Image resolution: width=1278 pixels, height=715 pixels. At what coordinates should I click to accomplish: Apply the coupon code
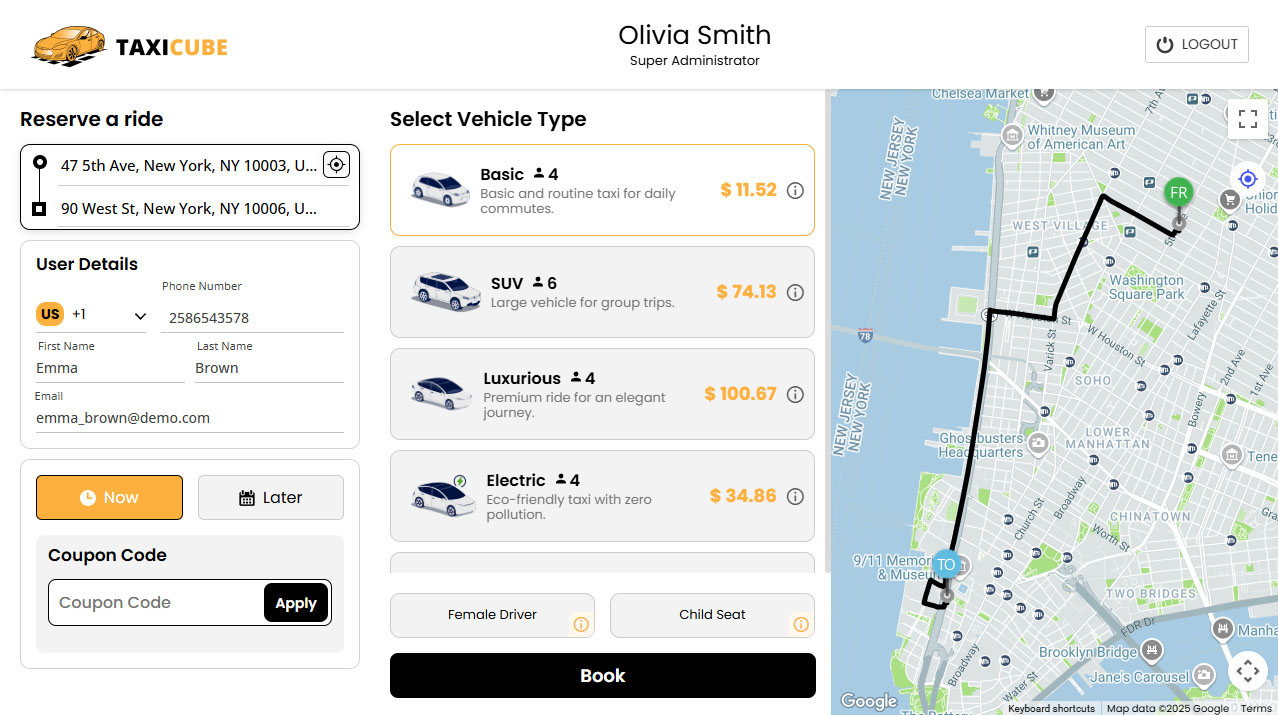coord(296,603)
